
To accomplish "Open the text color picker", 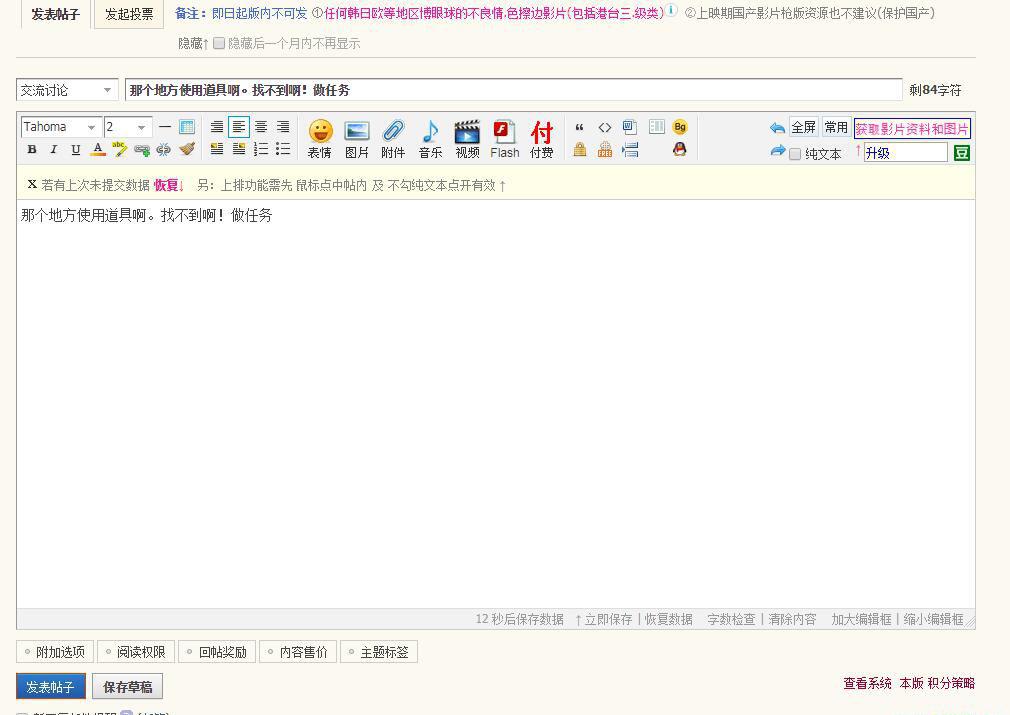I will [98, 149].
